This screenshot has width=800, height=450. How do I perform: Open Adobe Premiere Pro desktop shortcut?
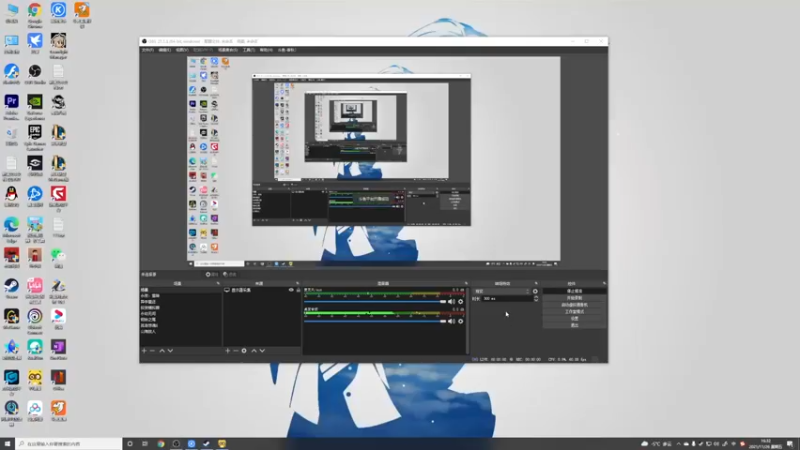11,106
